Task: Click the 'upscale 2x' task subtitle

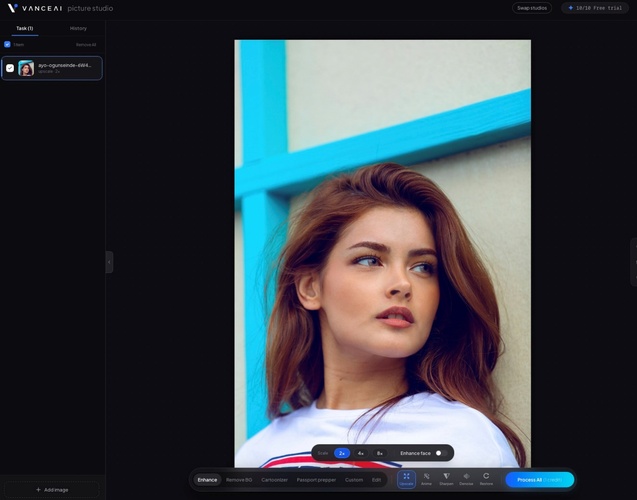Action: point(49,71)
